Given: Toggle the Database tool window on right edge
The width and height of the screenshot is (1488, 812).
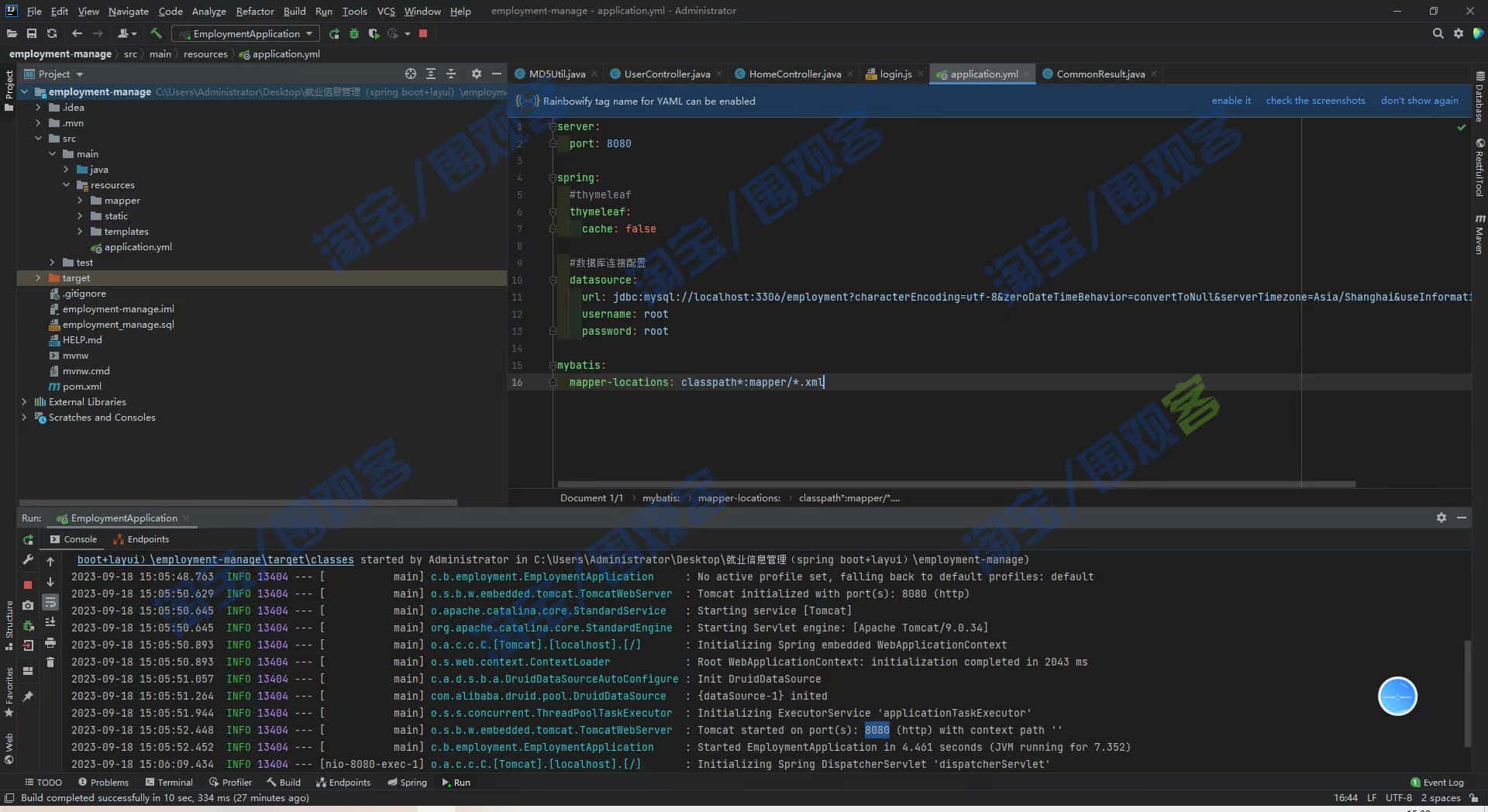Looking at the screenshot, I should 1479,97.
